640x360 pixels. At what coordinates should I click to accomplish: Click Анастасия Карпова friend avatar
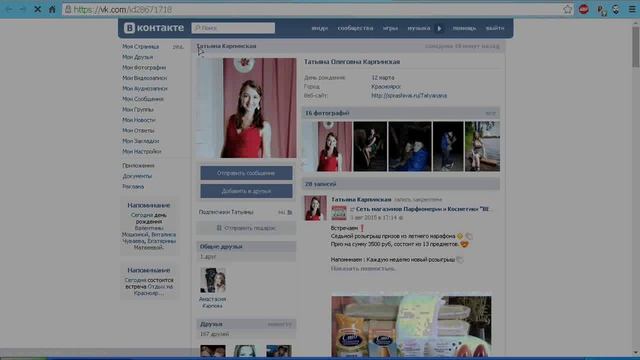(213, 280)
